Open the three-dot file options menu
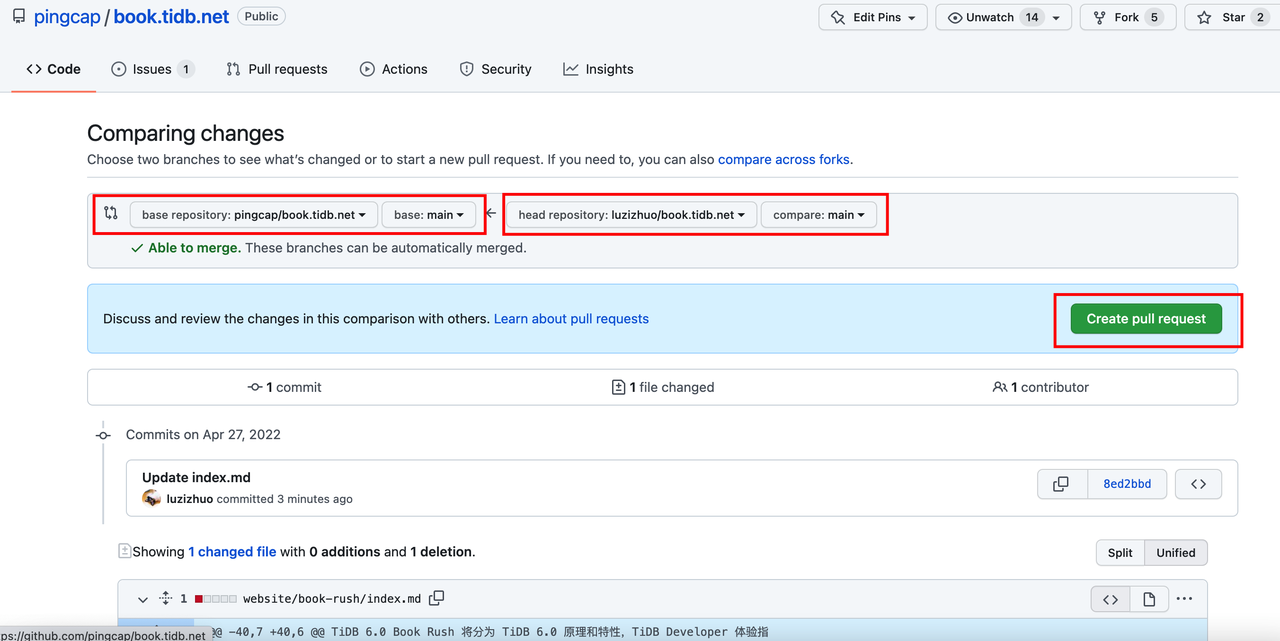Viewport: 1280px width, 641px height. (1184, 599)
